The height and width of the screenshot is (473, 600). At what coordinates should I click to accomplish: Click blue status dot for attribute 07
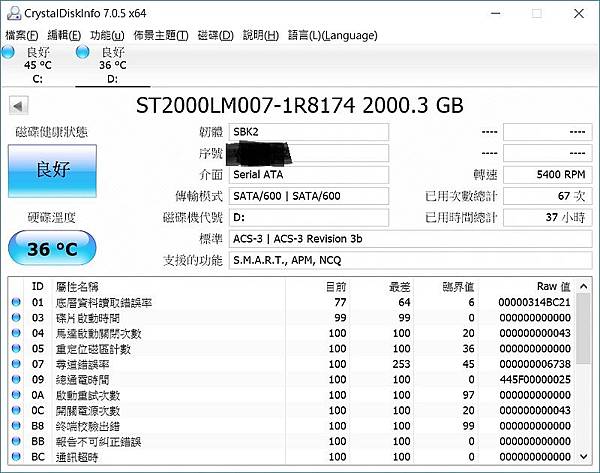(x=16, y=364)
